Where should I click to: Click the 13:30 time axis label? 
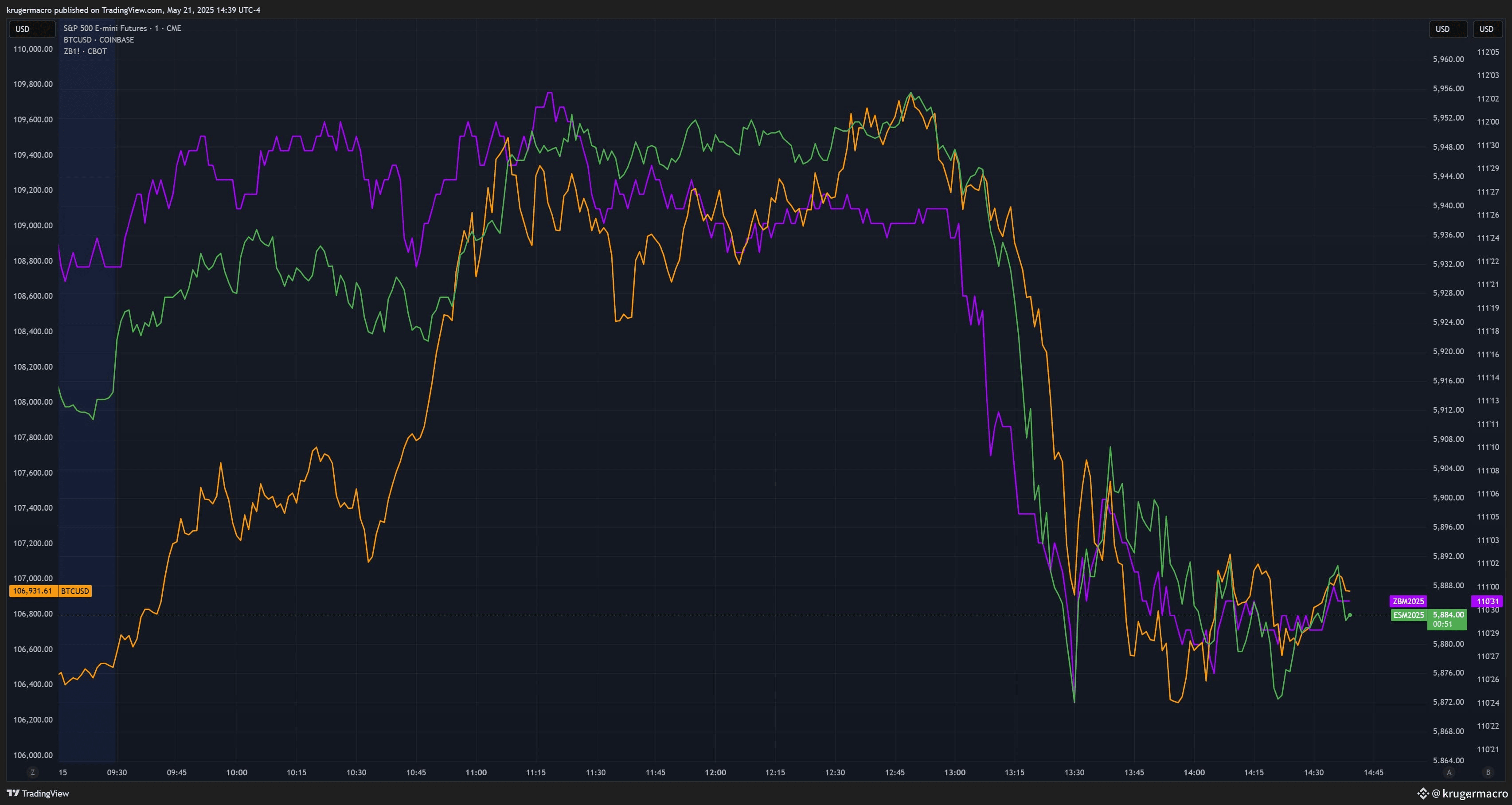click(1075, 773)
